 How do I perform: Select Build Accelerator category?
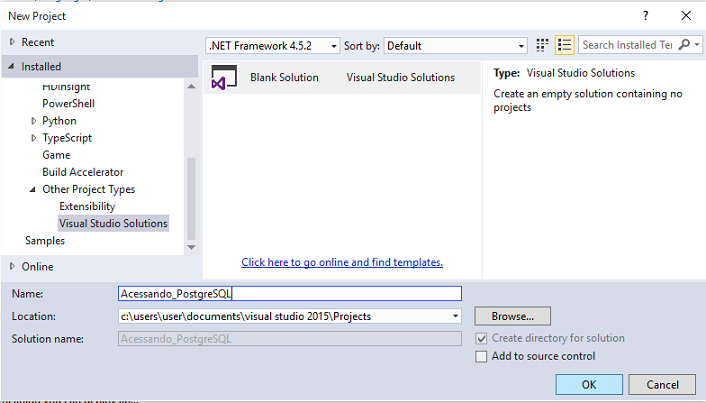pos(83,172)
